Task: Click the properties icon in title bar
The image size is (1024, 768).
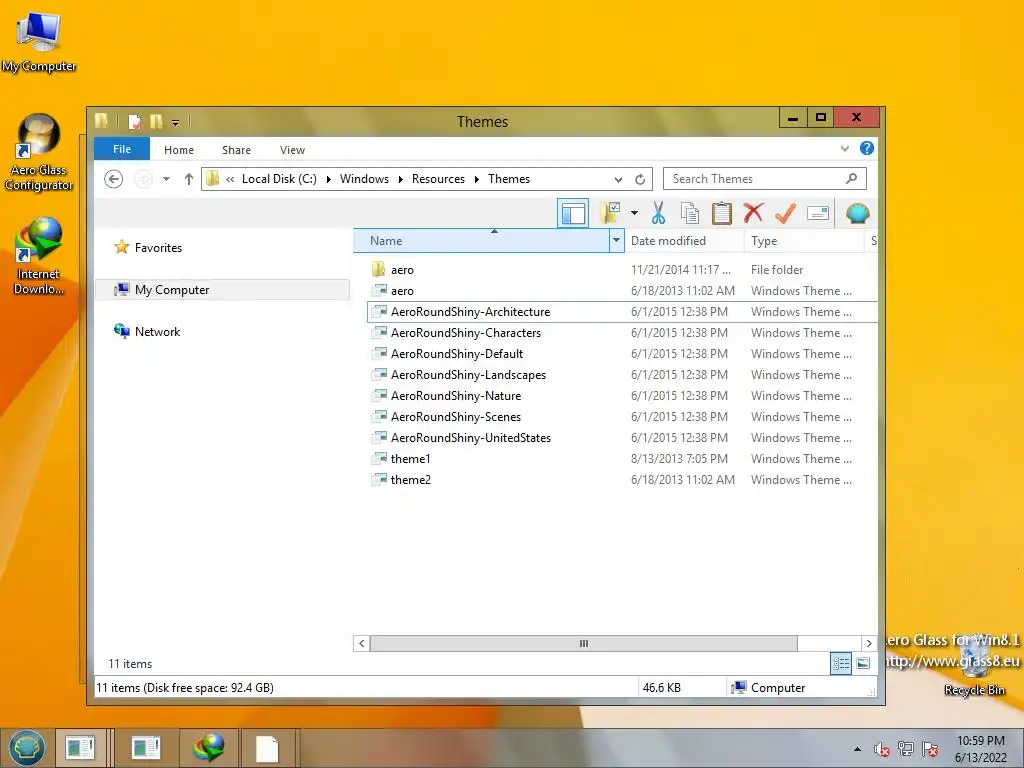Action: coord(135,121)
